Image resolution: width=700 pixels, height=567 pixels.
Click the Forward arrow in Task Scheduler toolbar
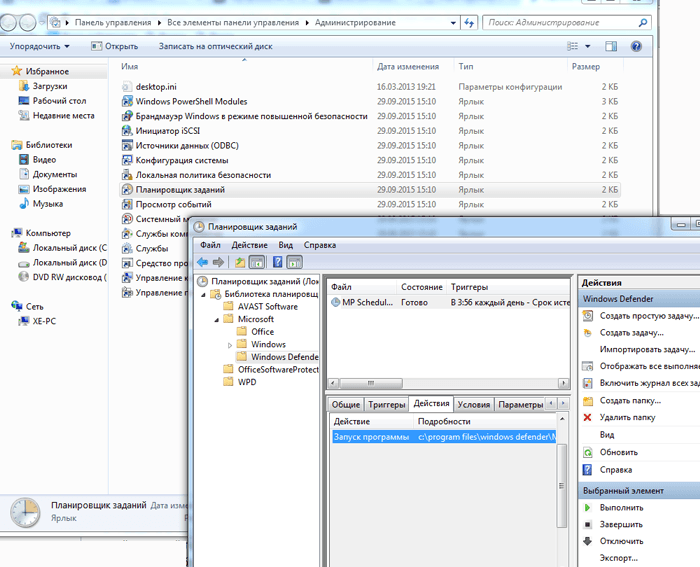(x=218, y=262)
